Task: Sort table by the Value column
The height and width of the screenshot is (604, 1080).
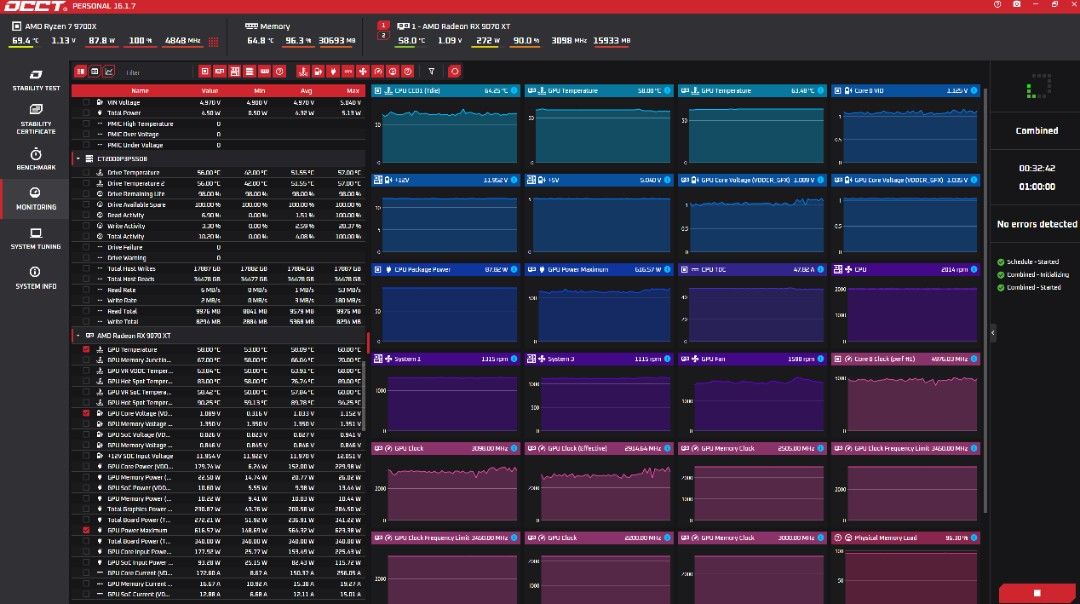Action: pos(209,91)
